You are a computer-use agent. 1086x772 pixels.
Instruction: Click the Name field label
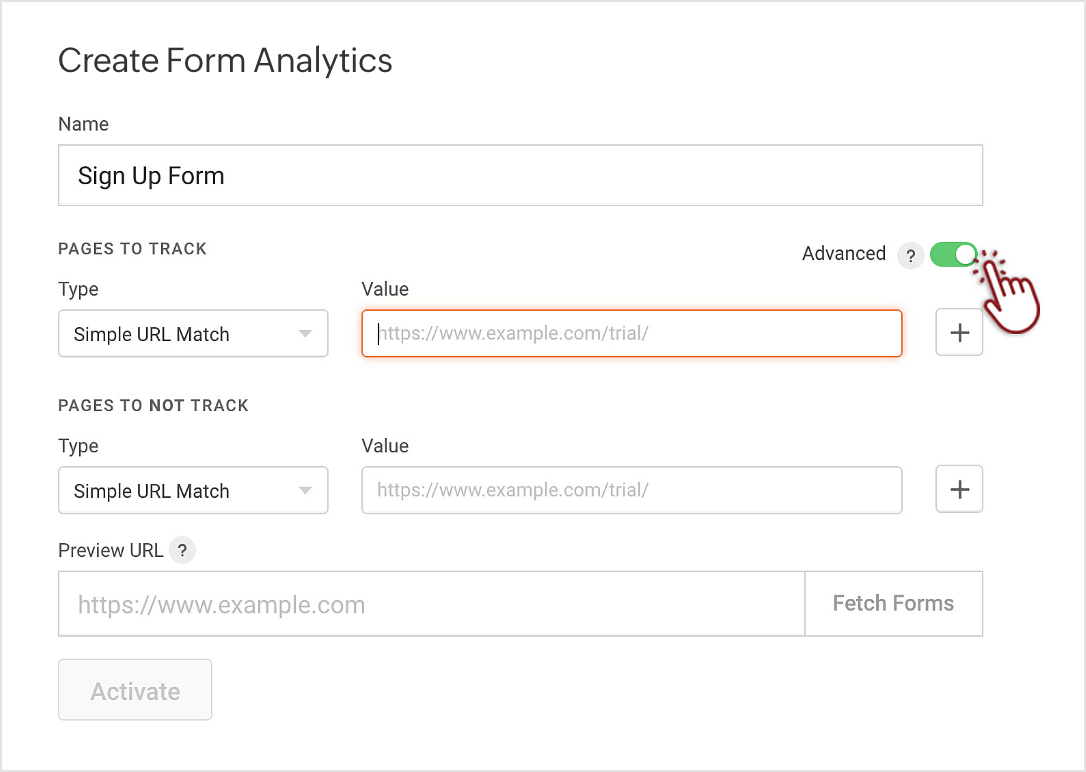click(84, 125)
